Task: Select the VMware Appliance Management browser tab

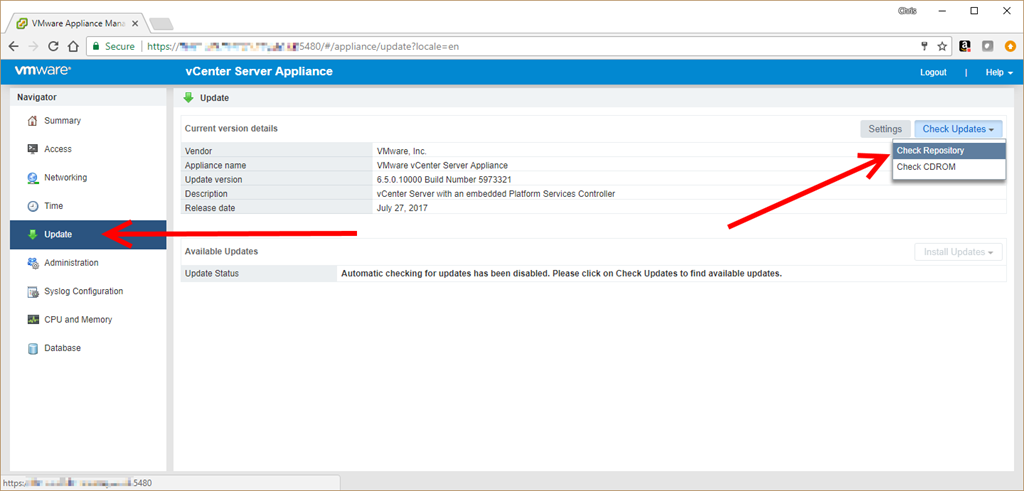Action: 77,23
